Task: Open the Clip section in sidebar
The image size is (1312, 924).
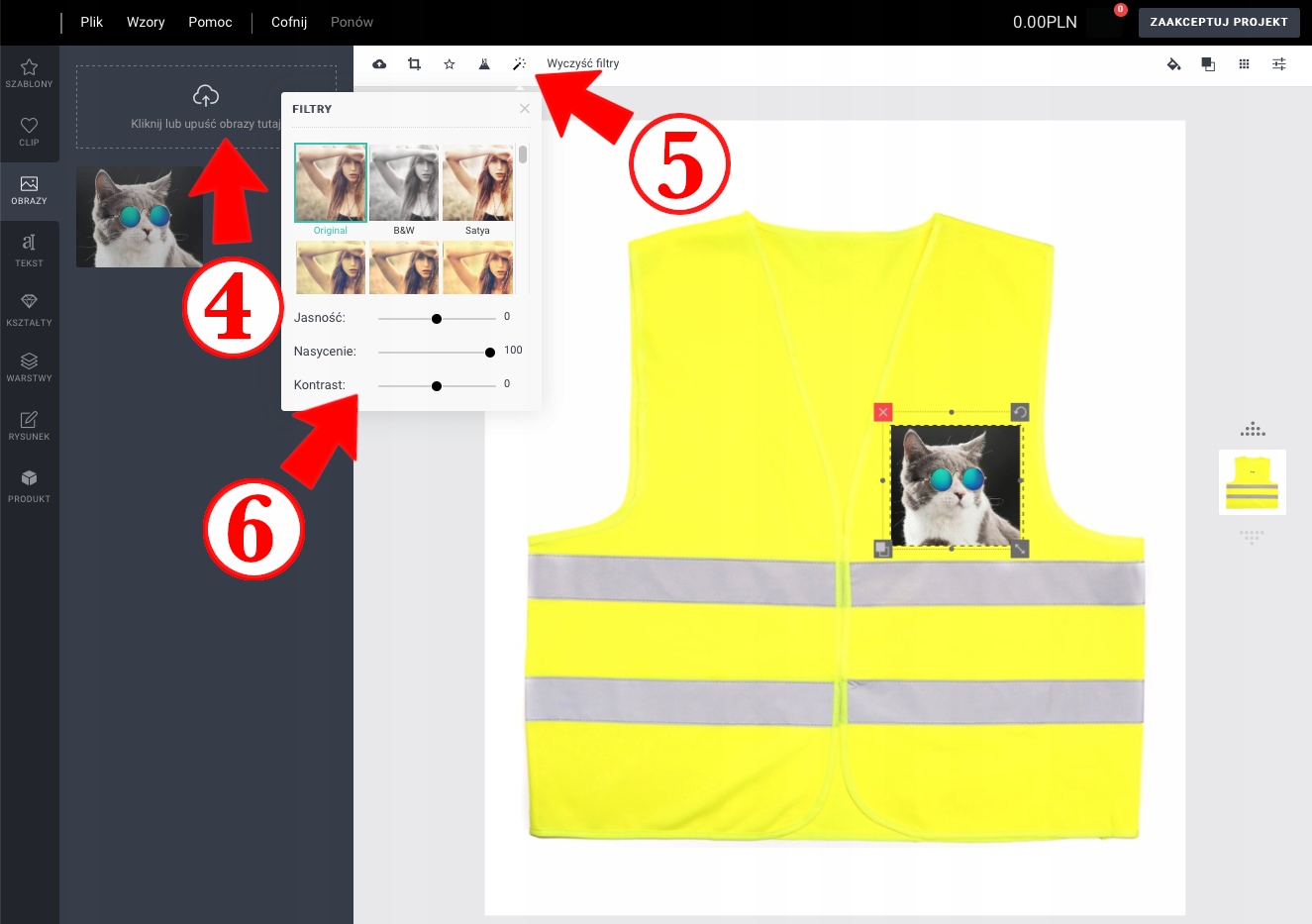Action: point(29,132)
